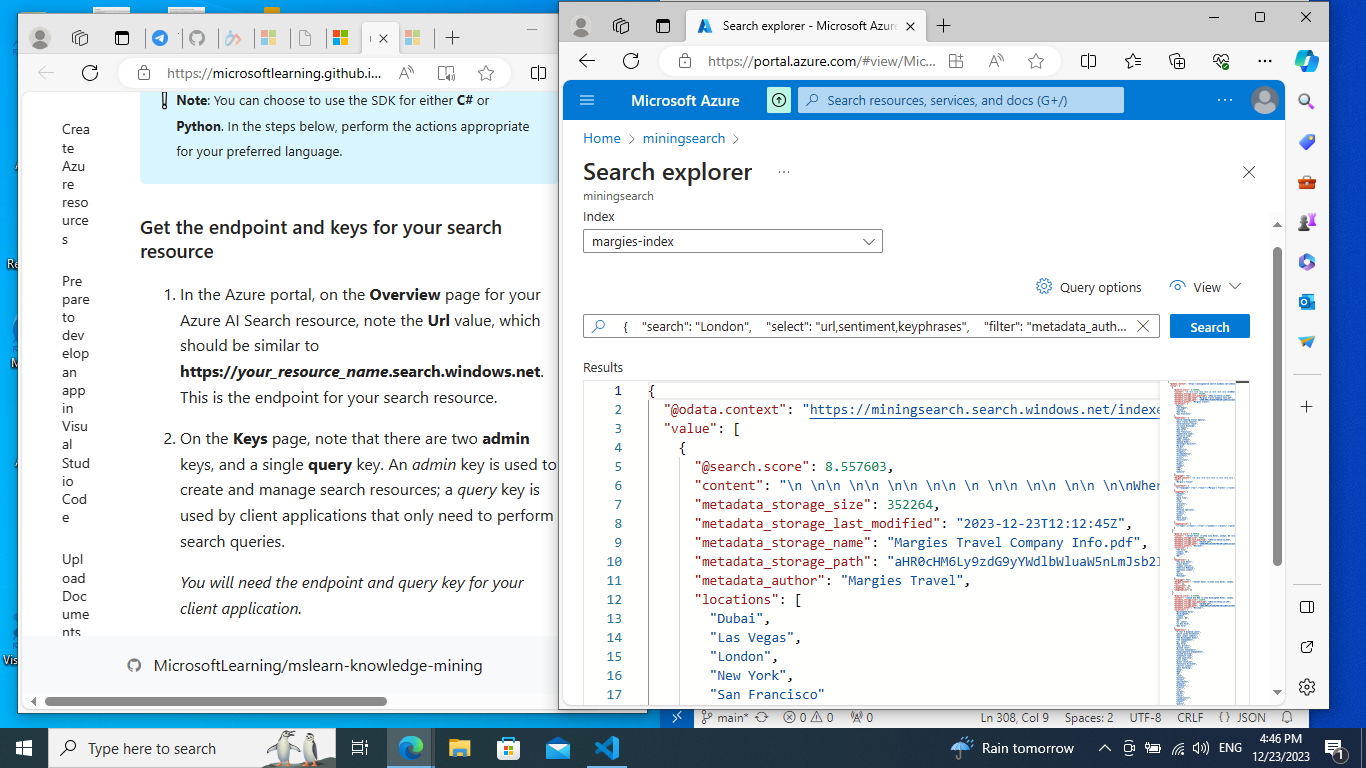Open new tab in the left browser window
Image resolution: width=1366 pixels, height=768 pixels.
(x=452, y=38)
